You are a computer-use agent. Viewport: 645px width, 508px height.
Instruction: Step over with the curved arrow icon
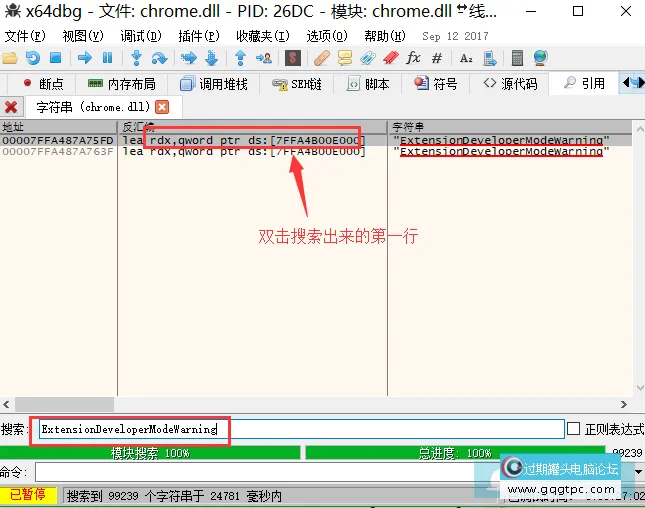159,58
